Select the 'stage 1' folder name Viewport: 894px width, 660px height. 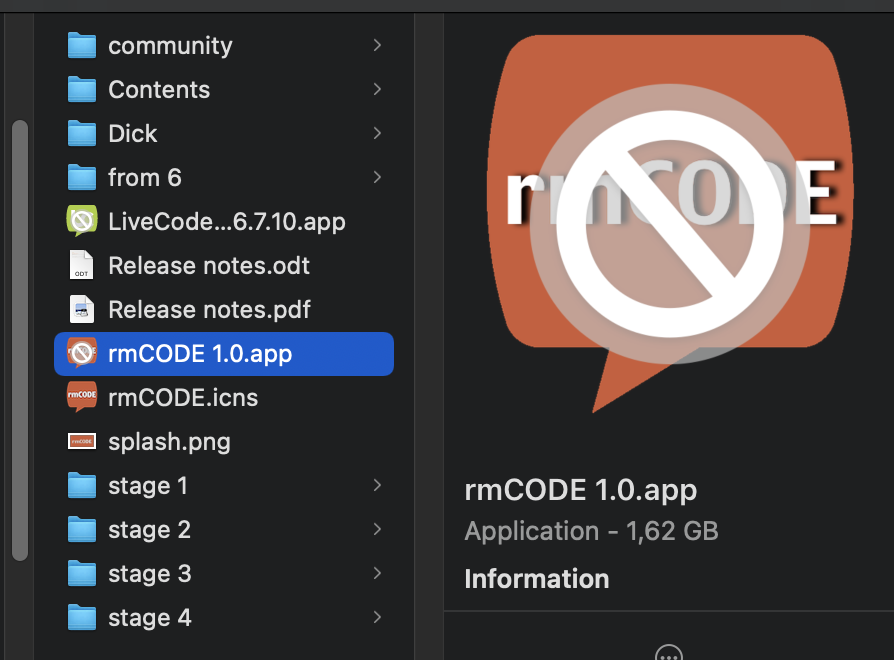tap(148, 486)
